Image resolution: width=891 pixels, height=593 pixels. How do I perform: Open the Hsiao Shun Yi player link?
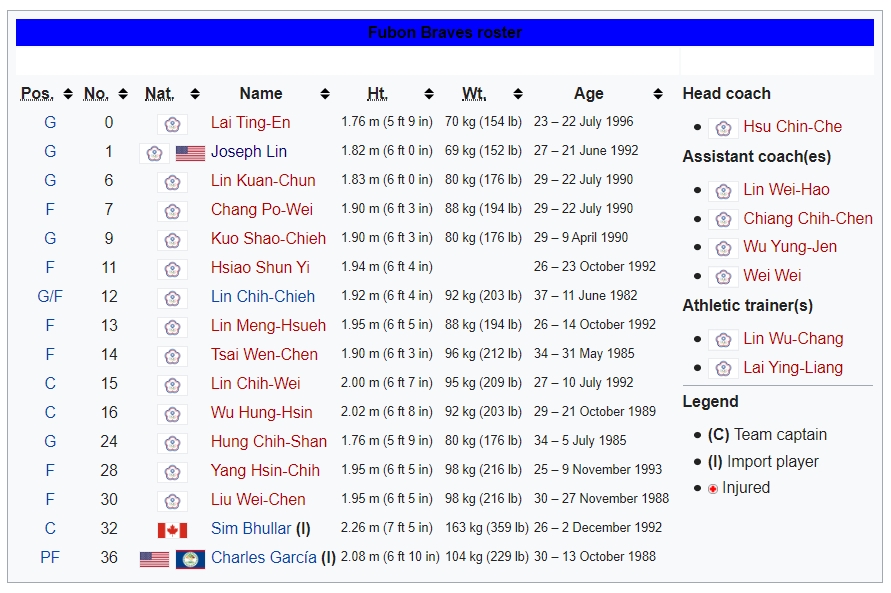(260, 268)
